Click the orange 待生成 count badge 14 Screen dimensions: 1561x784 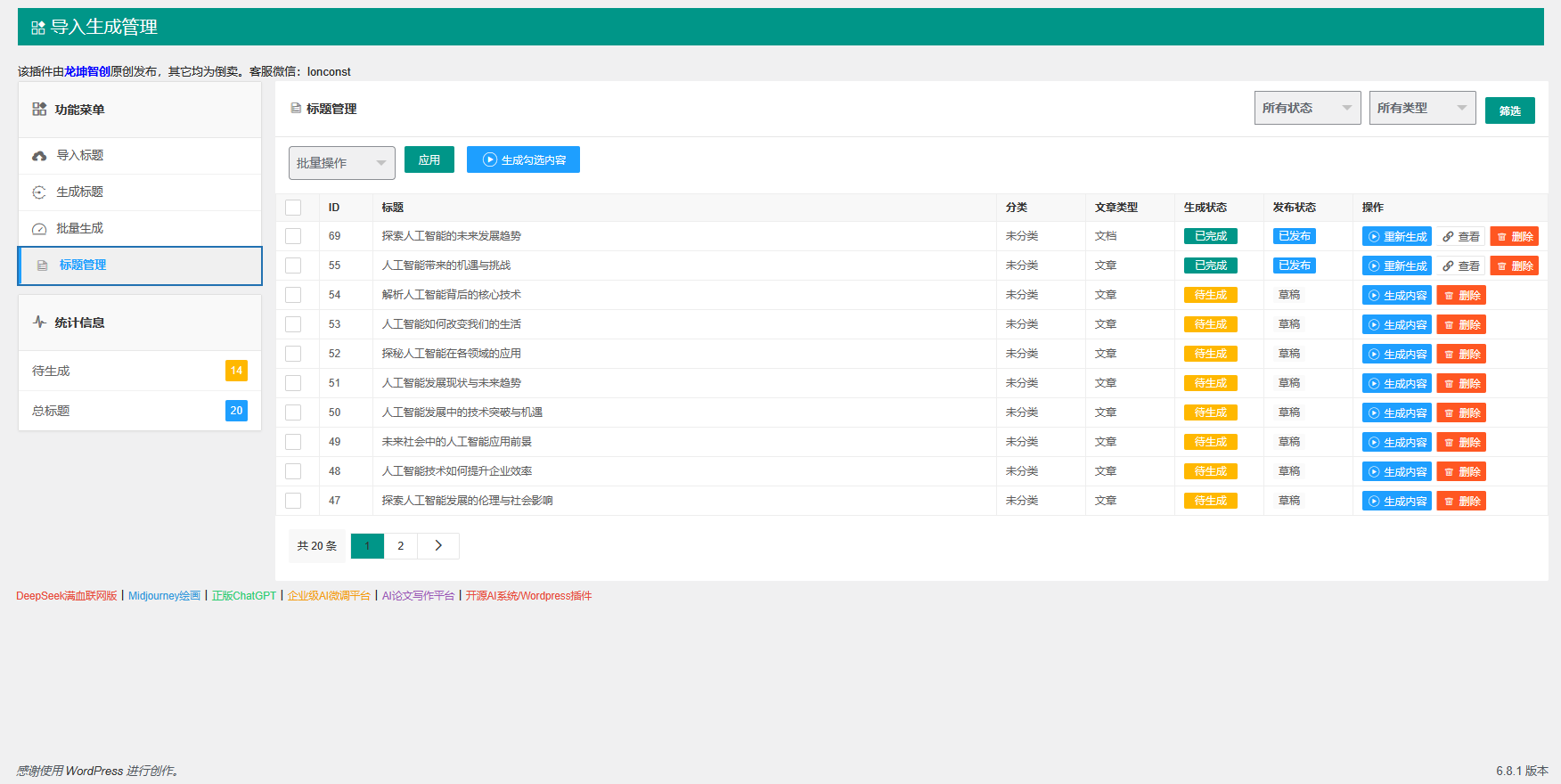pos(236,371)
